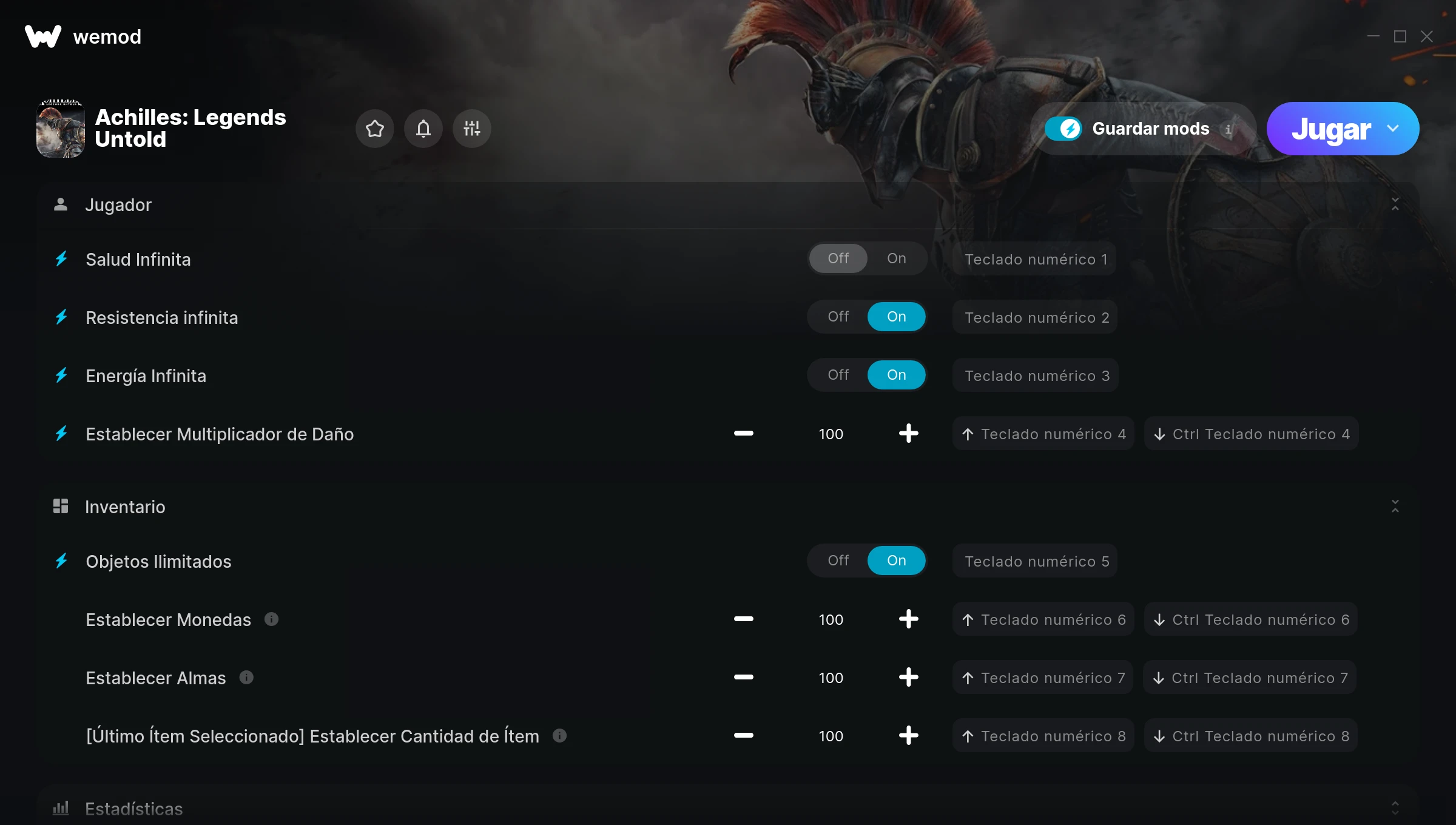Favorite the game with the star icon

click(375, 129)
